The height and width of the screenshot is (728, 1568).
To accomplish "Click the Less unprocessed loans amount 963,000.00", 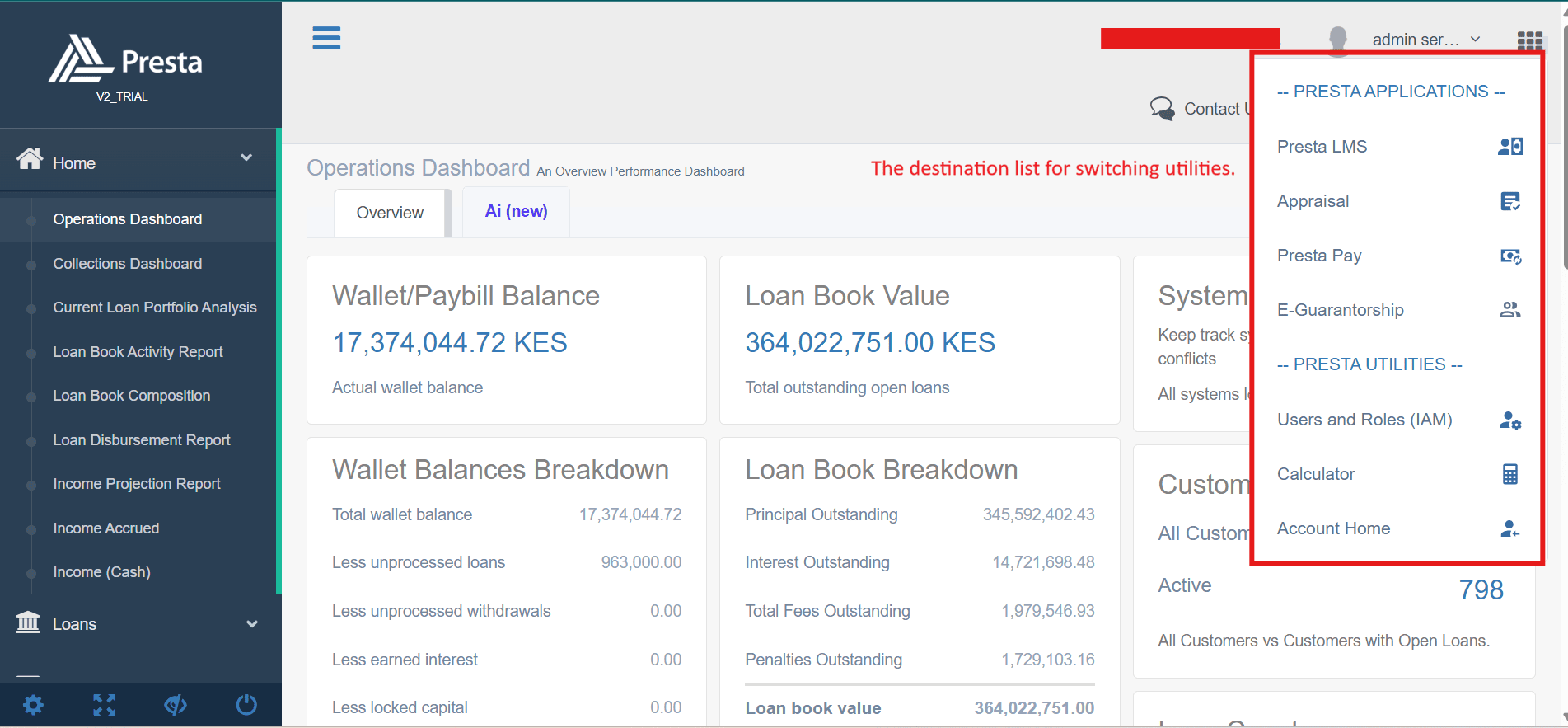I will (x=641, y=562).
